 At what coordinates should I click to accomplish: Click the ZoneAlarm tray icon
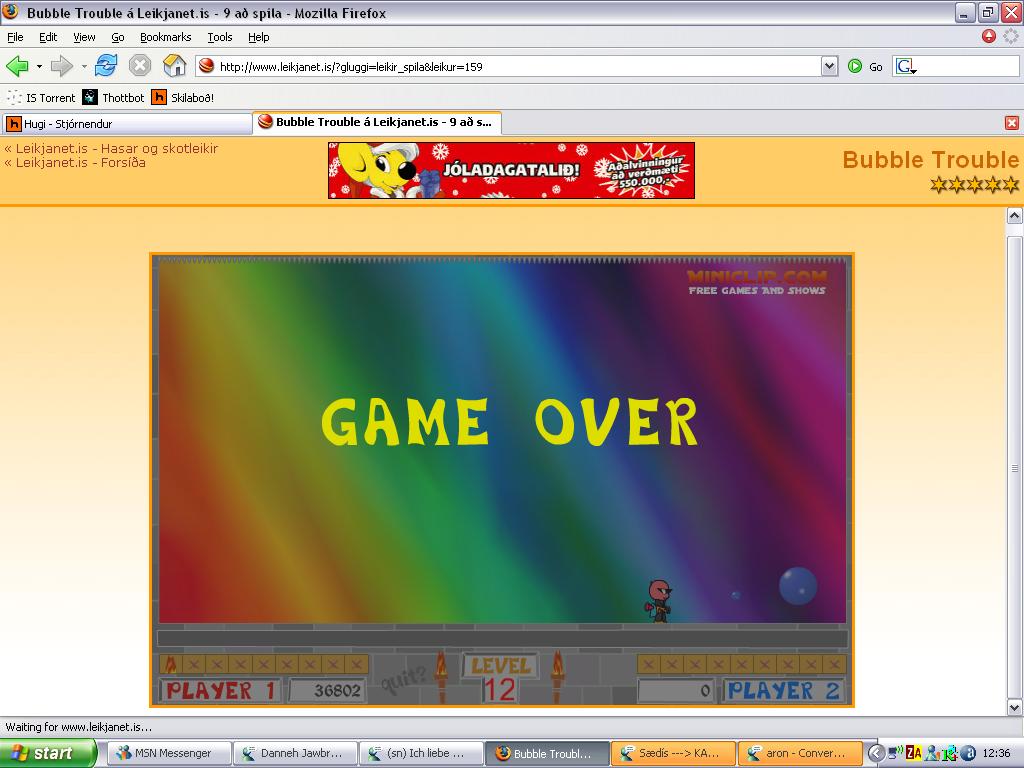(x=914, y=753)
